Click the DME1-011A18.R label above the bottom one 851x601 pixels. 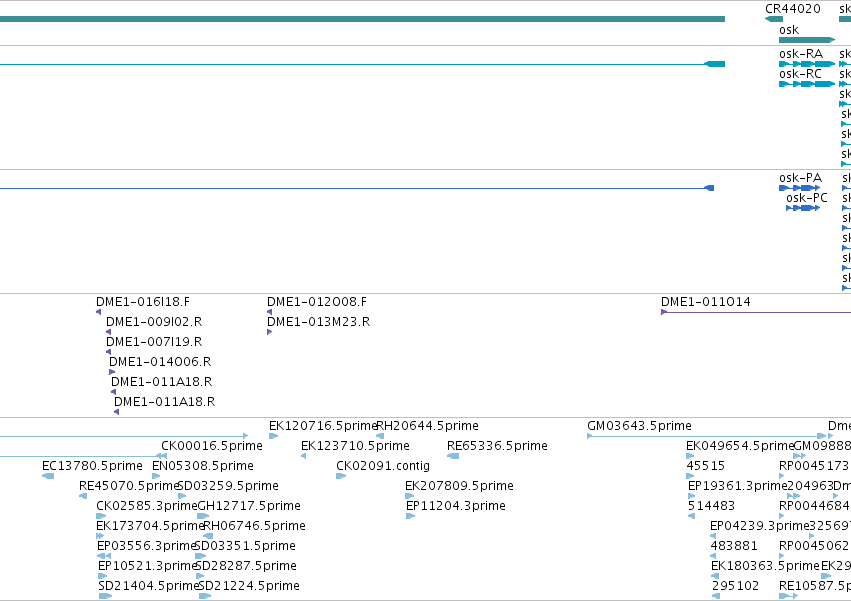click(x=162, y=382)
